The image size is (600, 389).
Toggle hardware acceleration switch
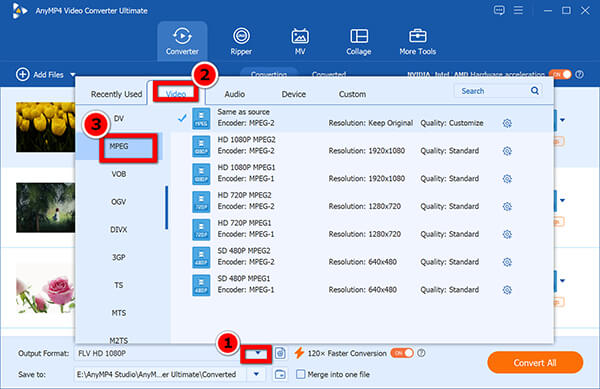pos(560,74)
